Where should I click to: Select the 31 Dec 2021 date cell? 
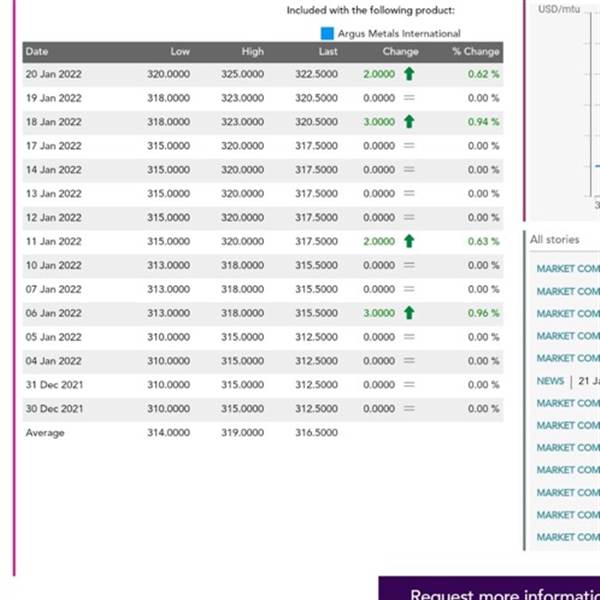54,385
